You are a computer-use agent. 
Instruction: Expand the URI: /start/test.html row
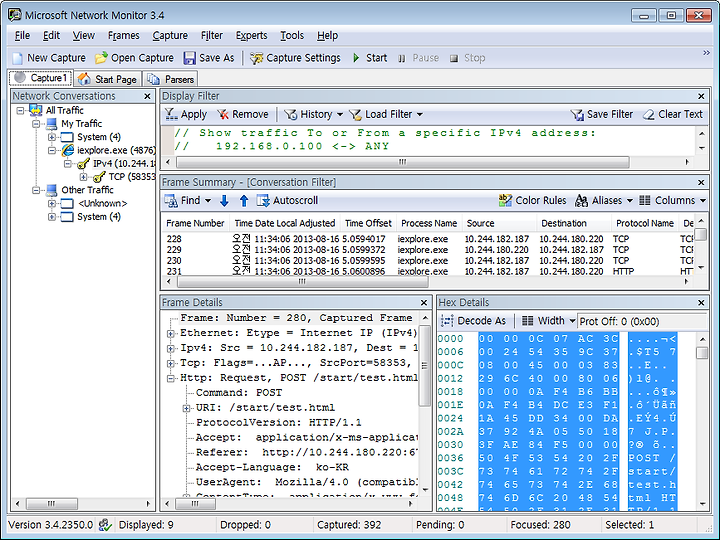click(186, 409)
